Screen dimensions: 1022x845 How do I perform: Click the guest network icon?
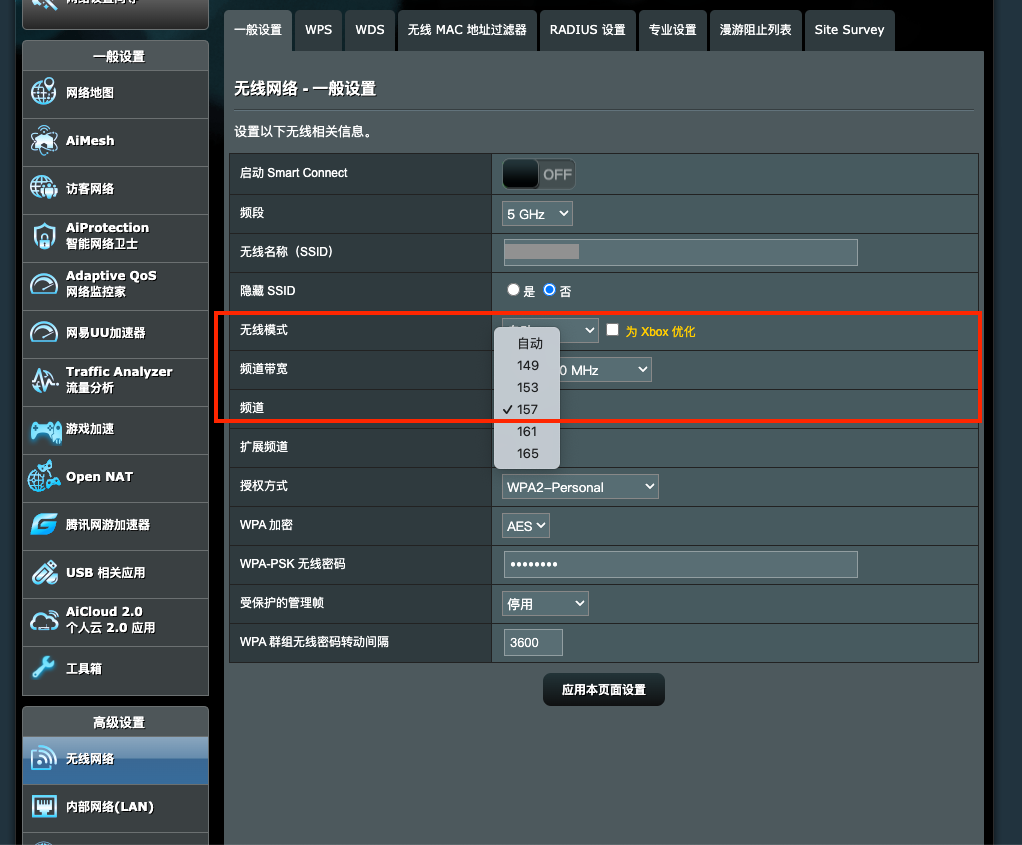[x=44, y=188]
